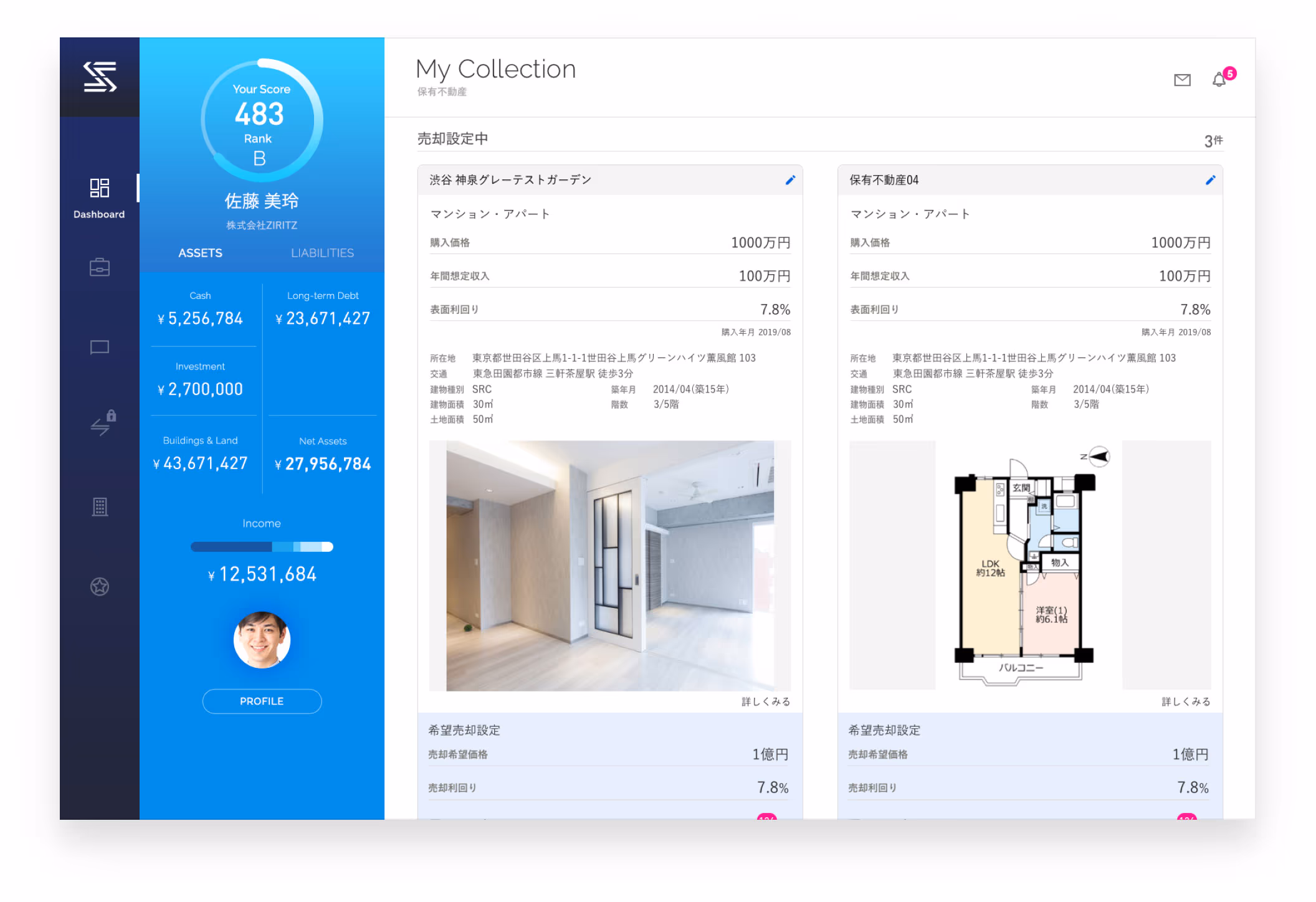Screen dimensions: 1316x902
Task: Edit 保有不動産04 with pencil icon
Action: click(x=1210, y=180)
